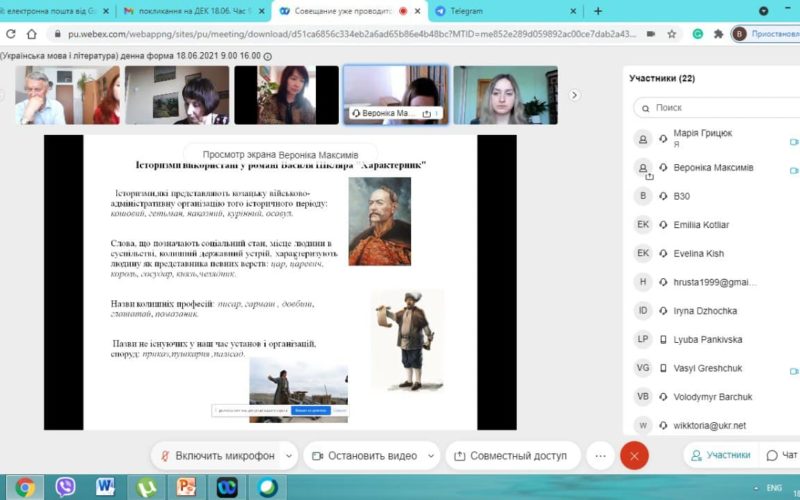Open the more options ellipsis menu
Image resolution: width=800 pixels, height=500 pixels.
click(600, 455)
